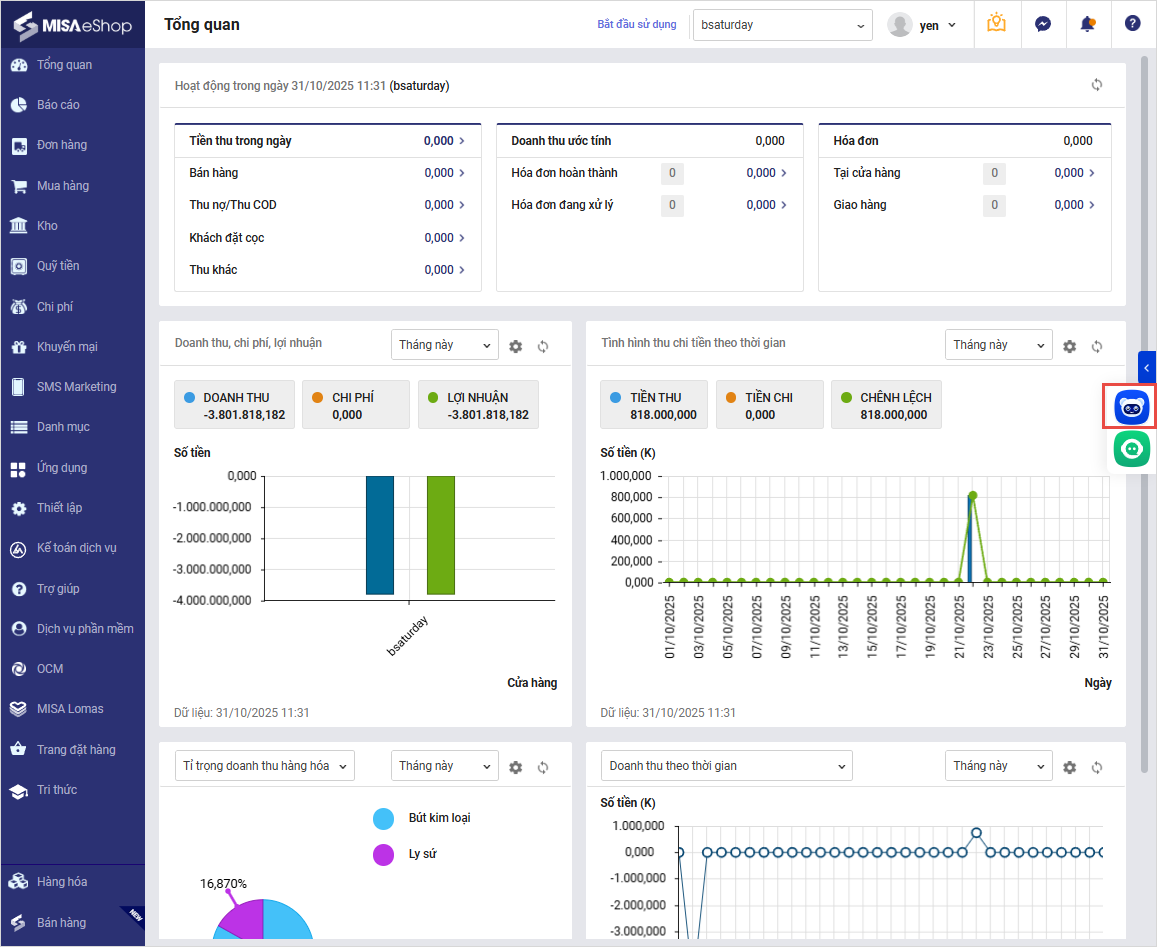Click the blue AI assistant robot icon
This screenshot has height=947, width=1157.
(1132, 407)
